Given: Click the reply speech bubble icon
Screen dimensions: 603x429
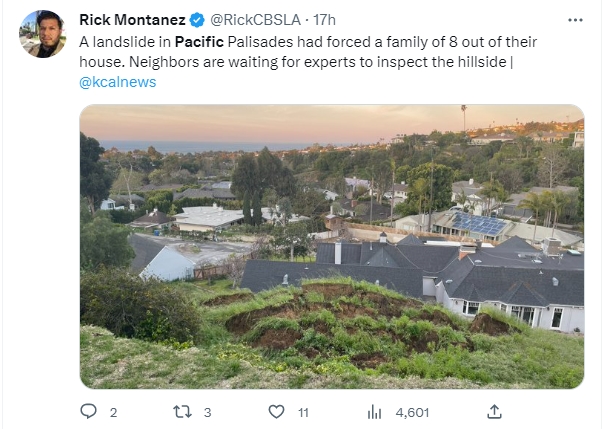Looking at the screenshot, I should 88,411.
